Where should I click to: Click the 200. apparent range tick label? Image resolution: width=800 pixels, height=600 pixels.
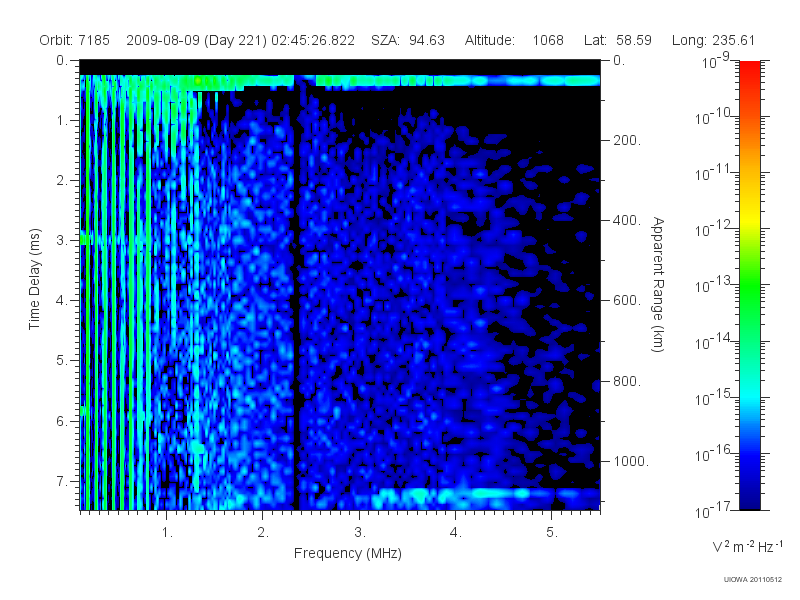[x=627, y=140]
